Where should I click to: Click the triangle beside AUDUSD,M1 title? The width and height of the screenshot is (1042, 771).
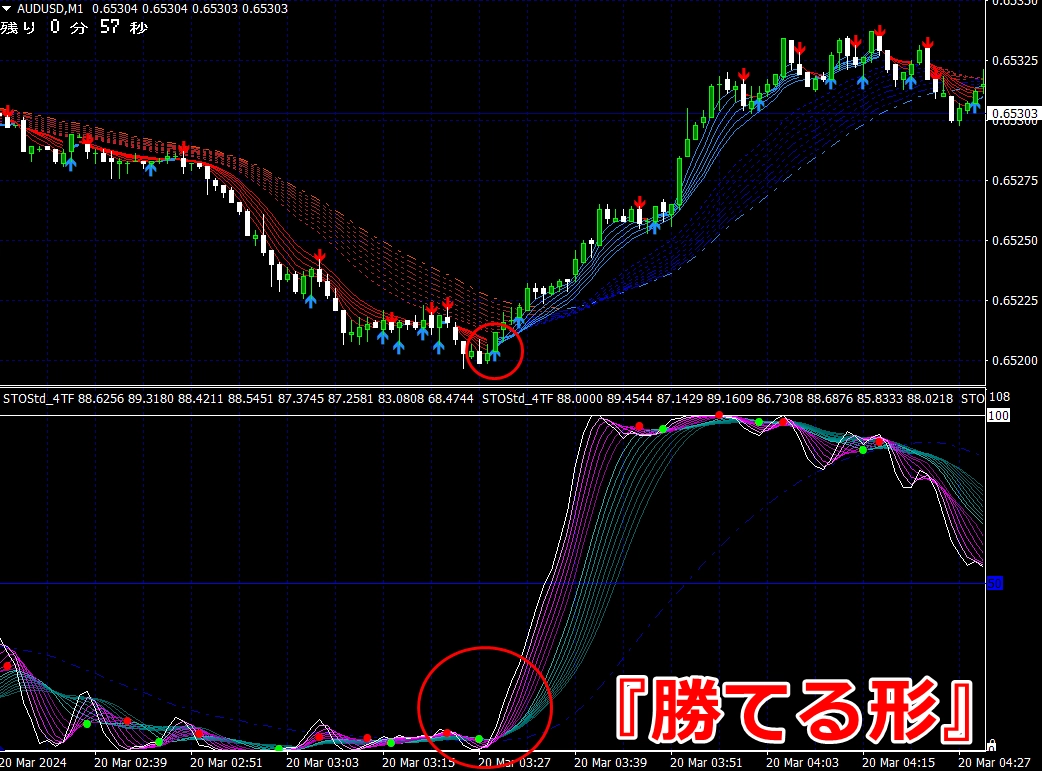tap(8, 9)
